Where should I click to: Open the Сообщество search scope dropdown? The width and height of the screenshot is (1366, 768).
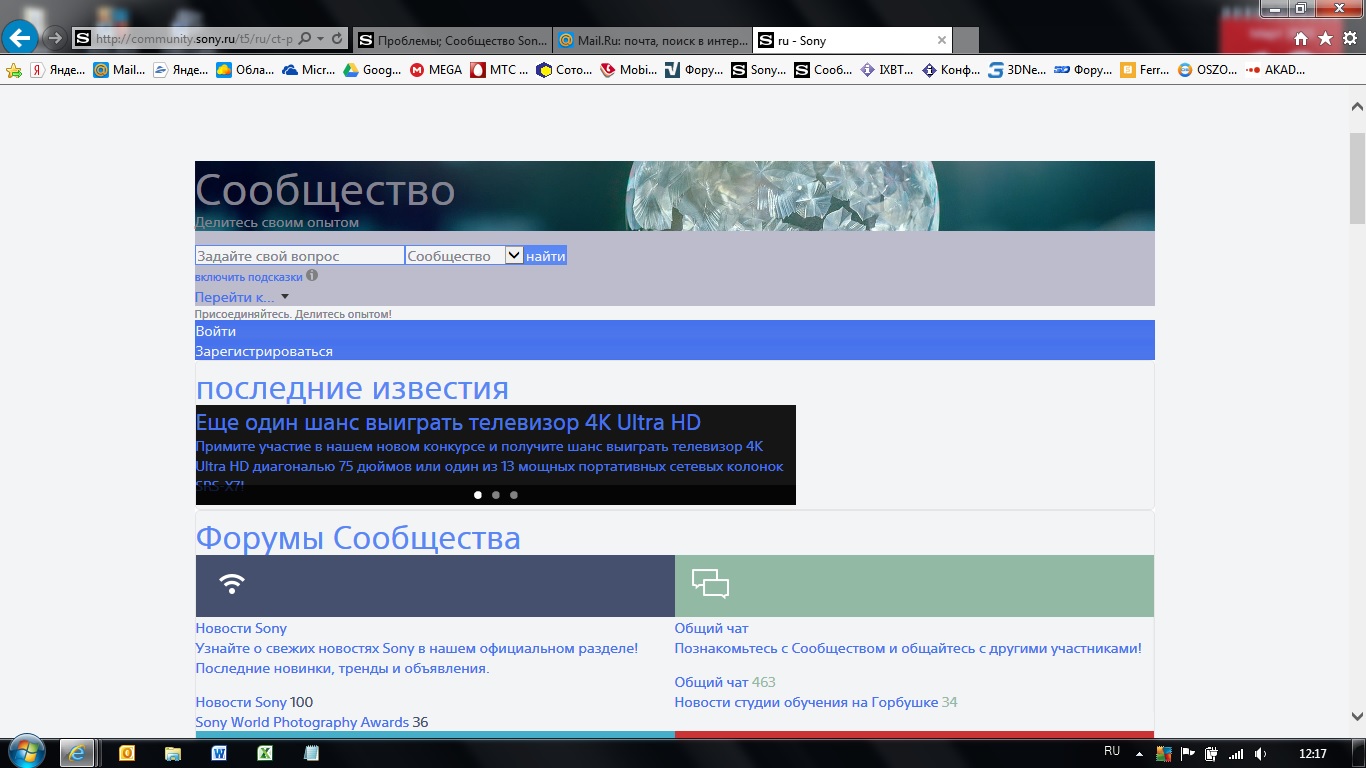tap(514, 256)
